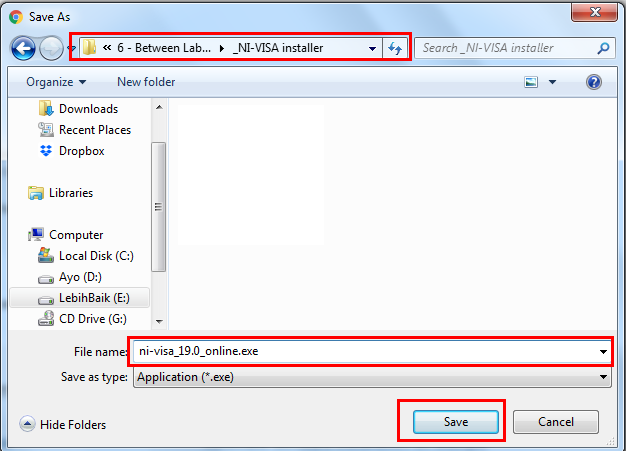Screen dimensions: 626x451
Task: Click the navigation pane scroll down arrow
Action: (x=159, y=321)
